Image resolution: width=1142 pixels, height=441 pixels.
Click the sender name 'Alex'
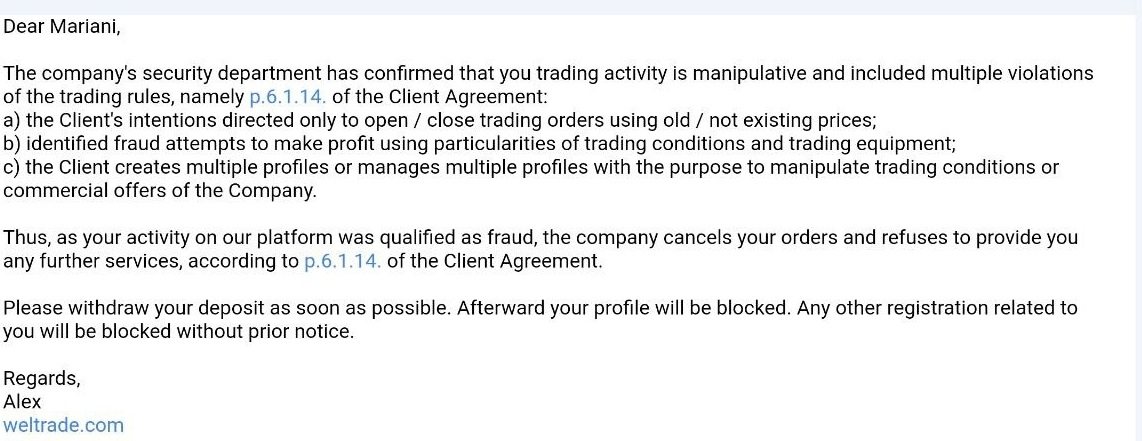tap(23, 402)
